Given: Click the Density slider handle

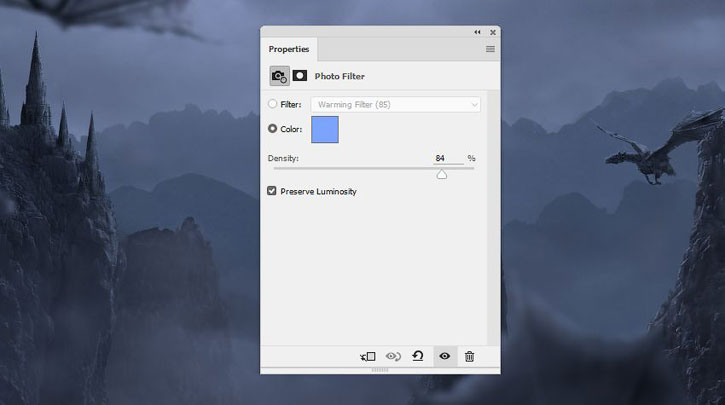Looking at the screenshot, I should [x=442, y=174].
